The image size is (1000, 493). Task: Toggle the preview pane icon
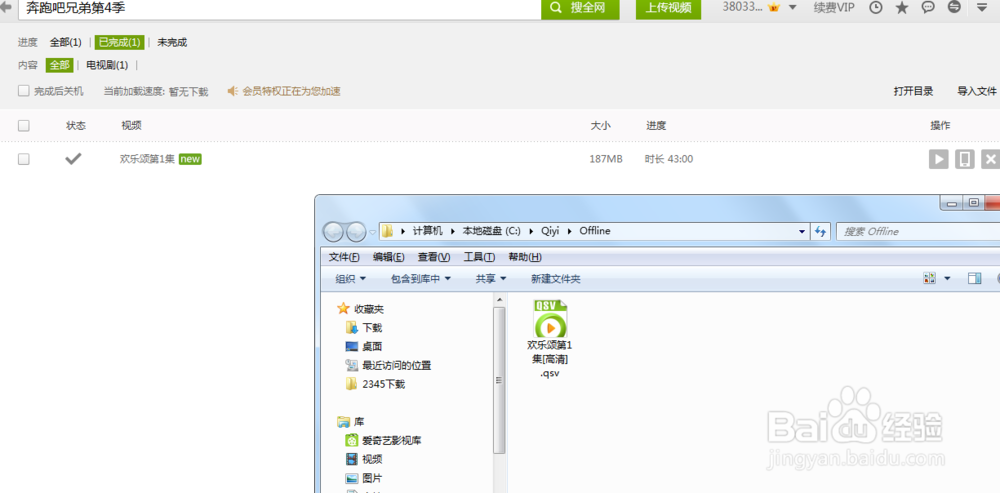pyautogui.click(x=974, y=278)
